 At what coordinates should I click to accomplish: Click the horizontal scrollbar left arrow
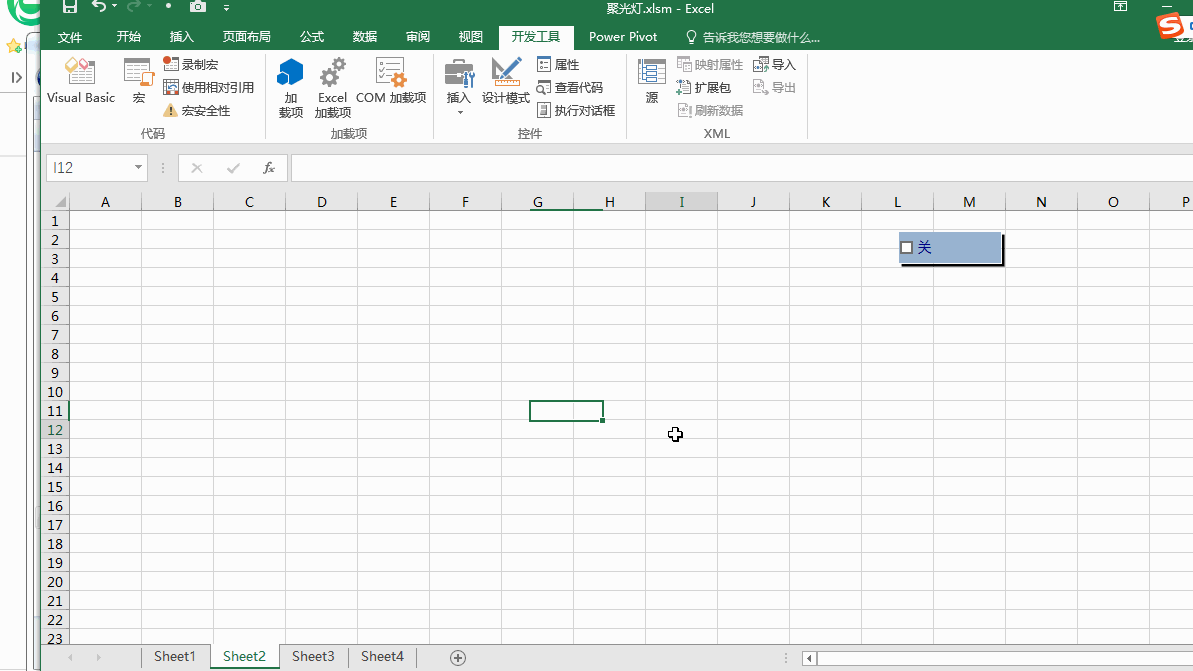pos(810,658)
